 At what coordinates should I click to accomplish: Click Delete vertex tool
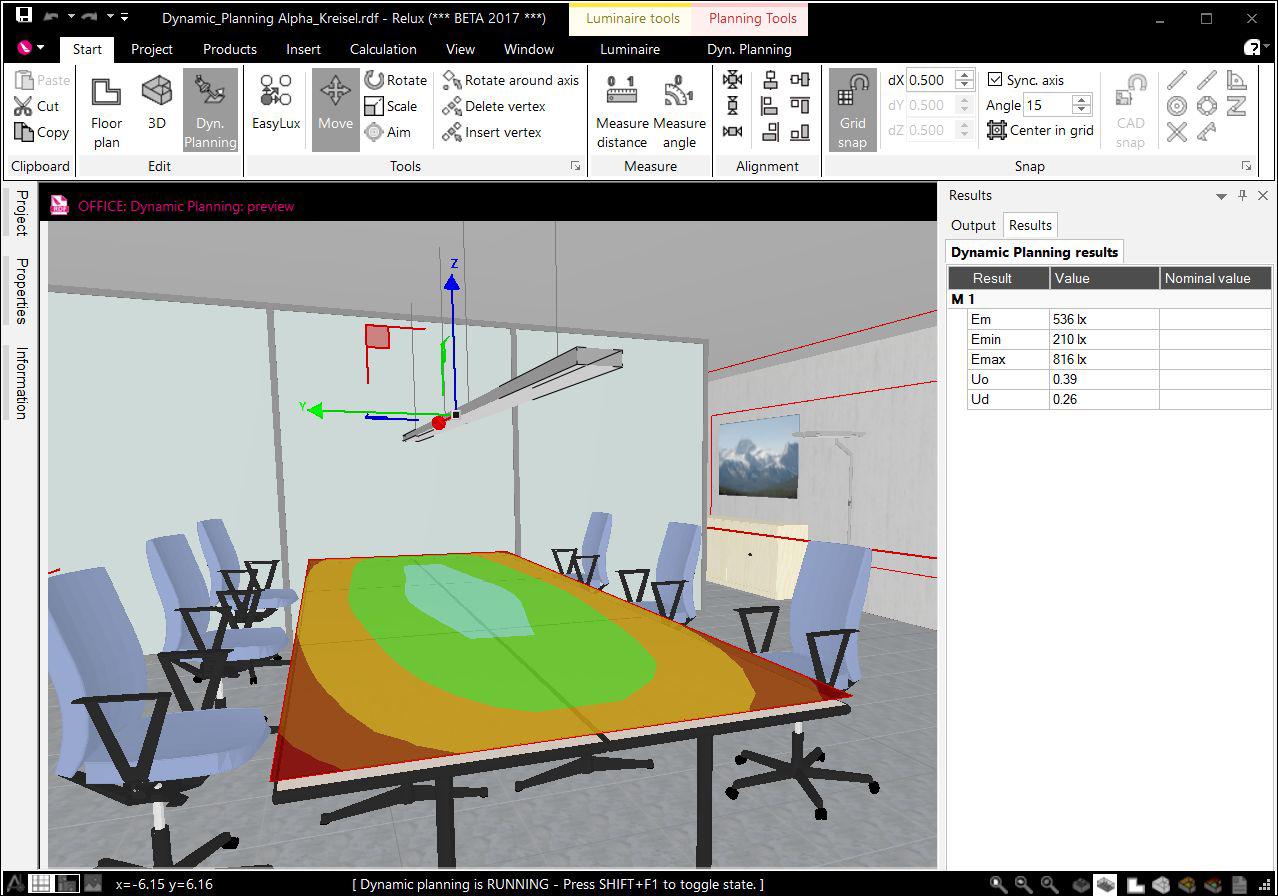click(494, 106)
